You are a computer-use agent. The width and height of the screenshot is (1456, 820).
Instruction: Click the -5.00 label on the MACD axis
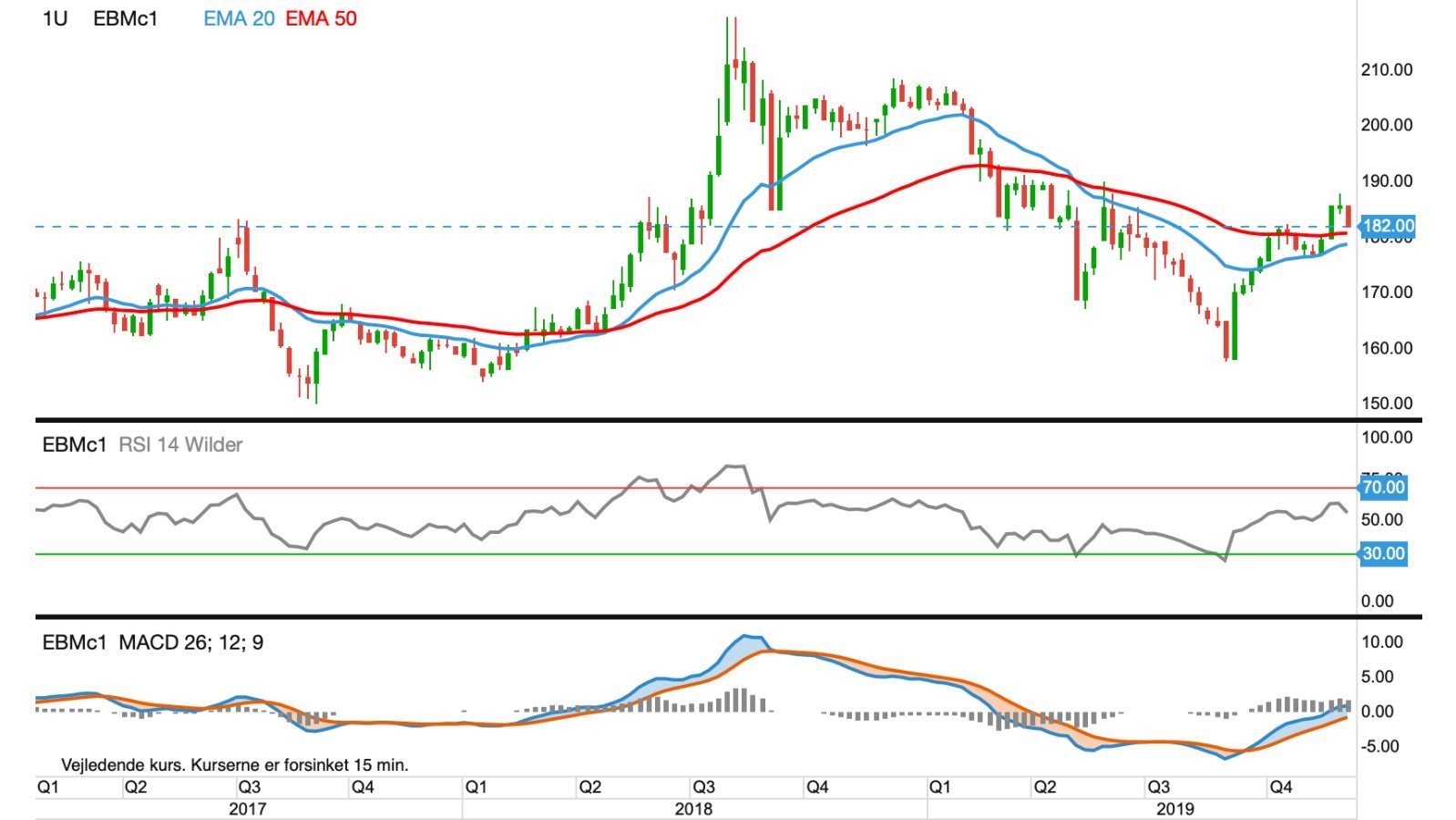[1381, 746]
